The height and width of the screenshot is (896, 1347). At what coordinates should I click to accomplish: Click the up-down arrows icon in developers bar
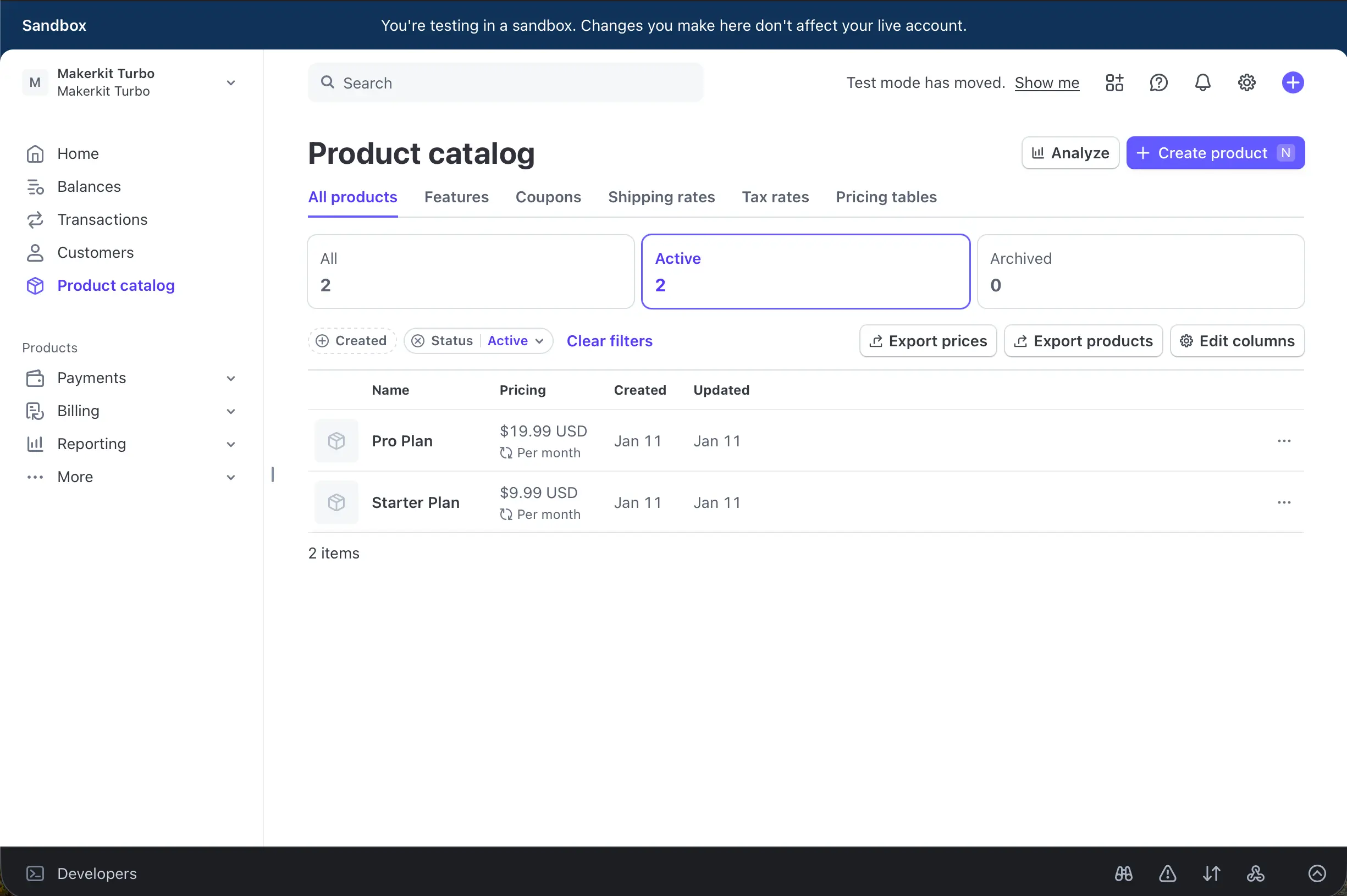tap(1211, 873)
